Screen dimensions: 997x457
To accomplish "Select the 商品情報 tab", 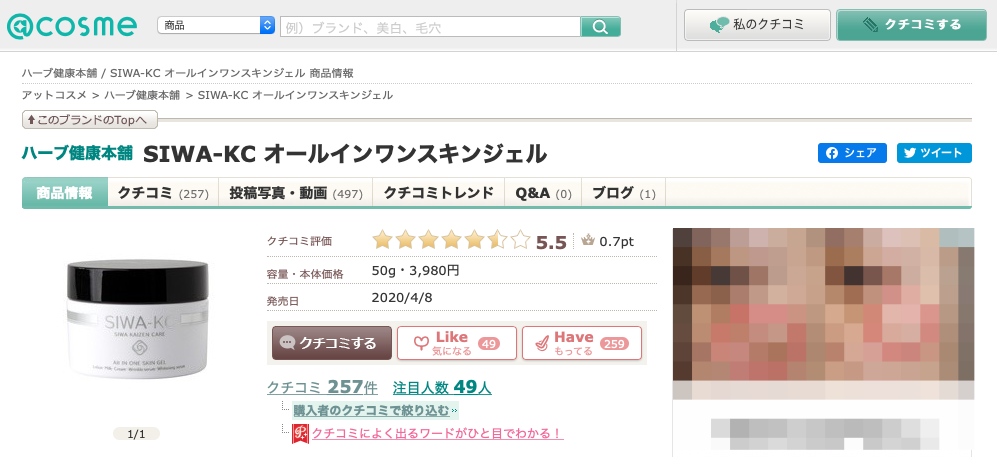I will tap(64, 193).
